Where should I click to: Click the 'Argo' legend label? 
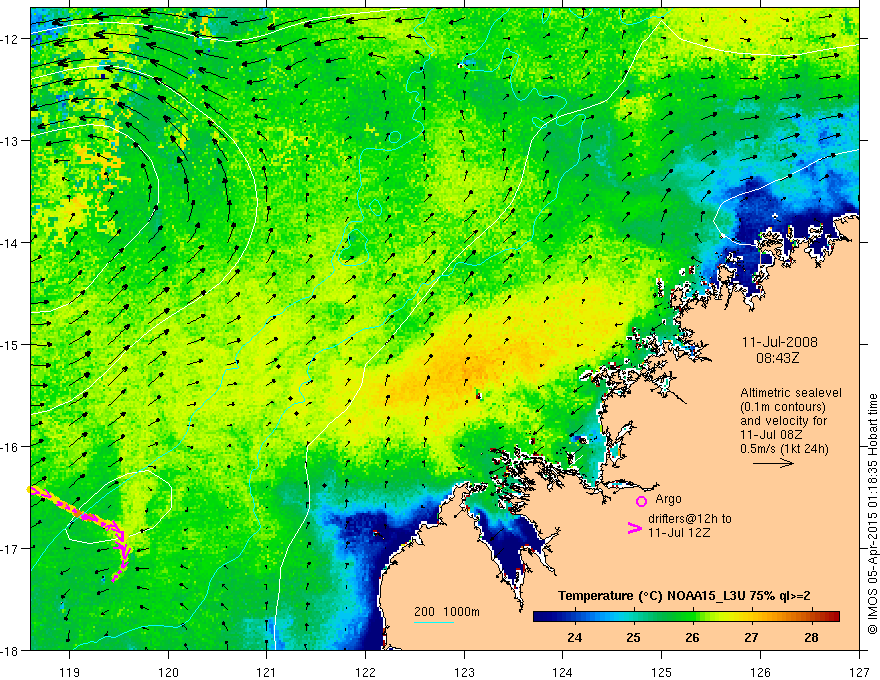pos(668,499)
